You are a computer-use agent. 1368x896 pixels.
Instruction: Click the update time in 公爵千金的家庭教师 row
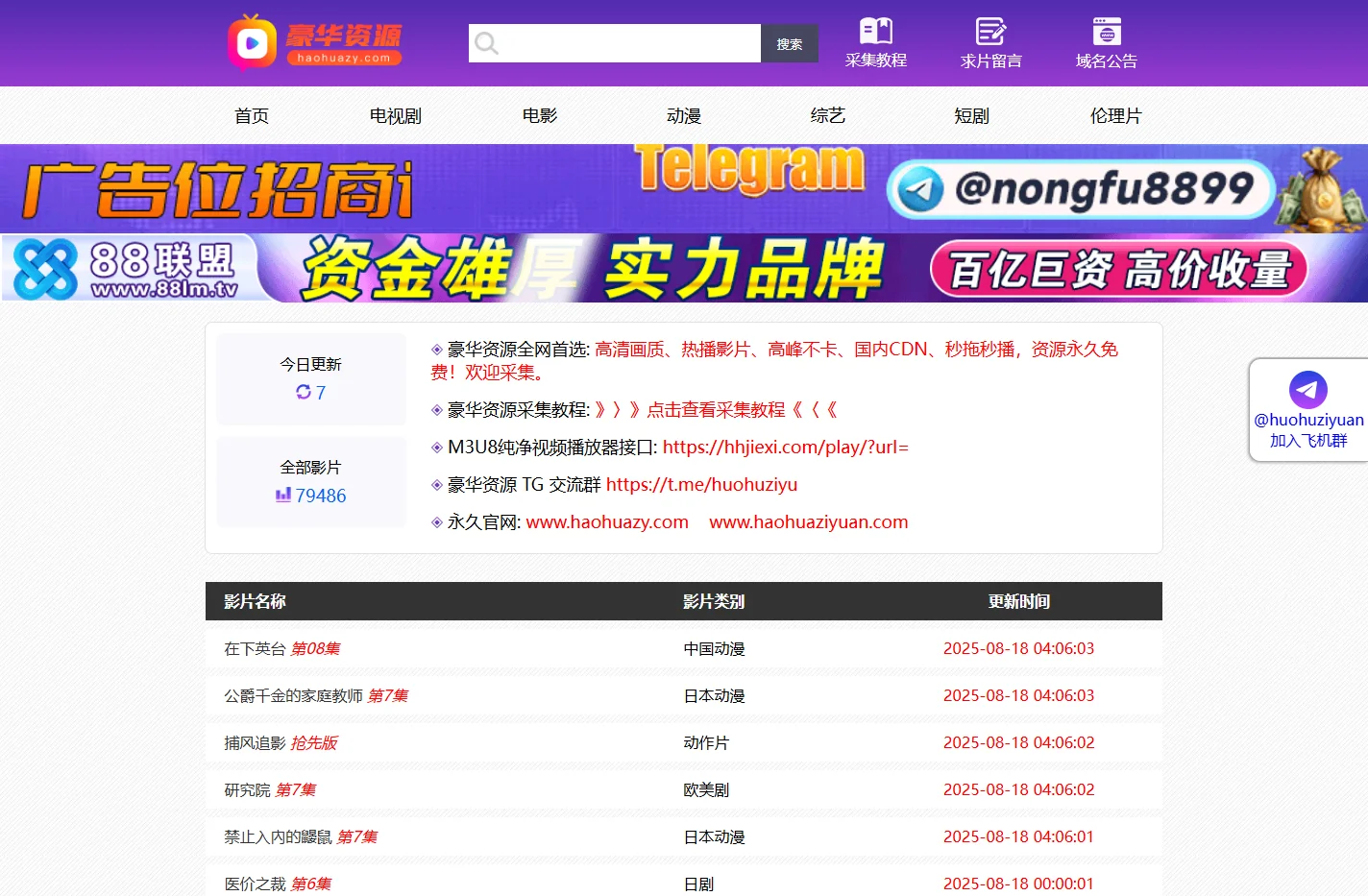(x=1018, y=695)
